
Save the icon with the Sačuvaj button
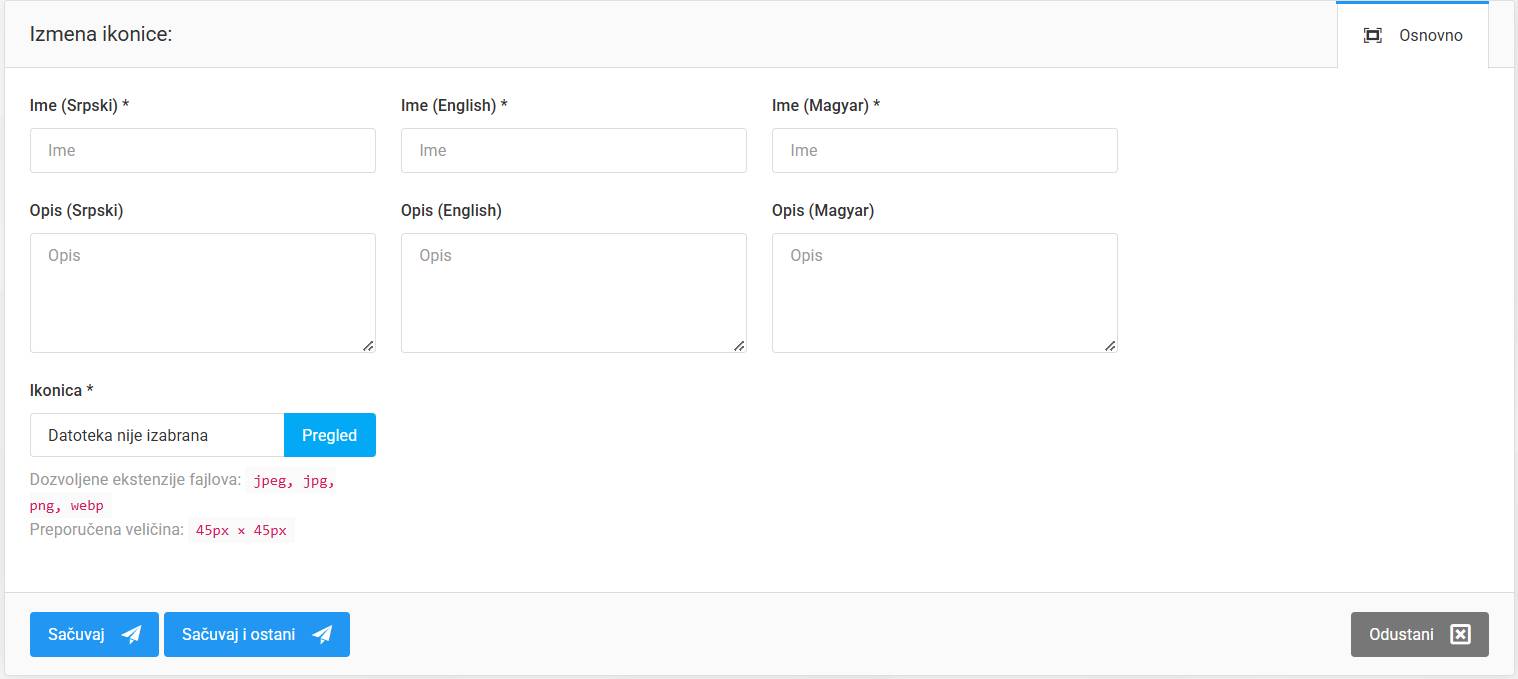[x=94, y=634]
